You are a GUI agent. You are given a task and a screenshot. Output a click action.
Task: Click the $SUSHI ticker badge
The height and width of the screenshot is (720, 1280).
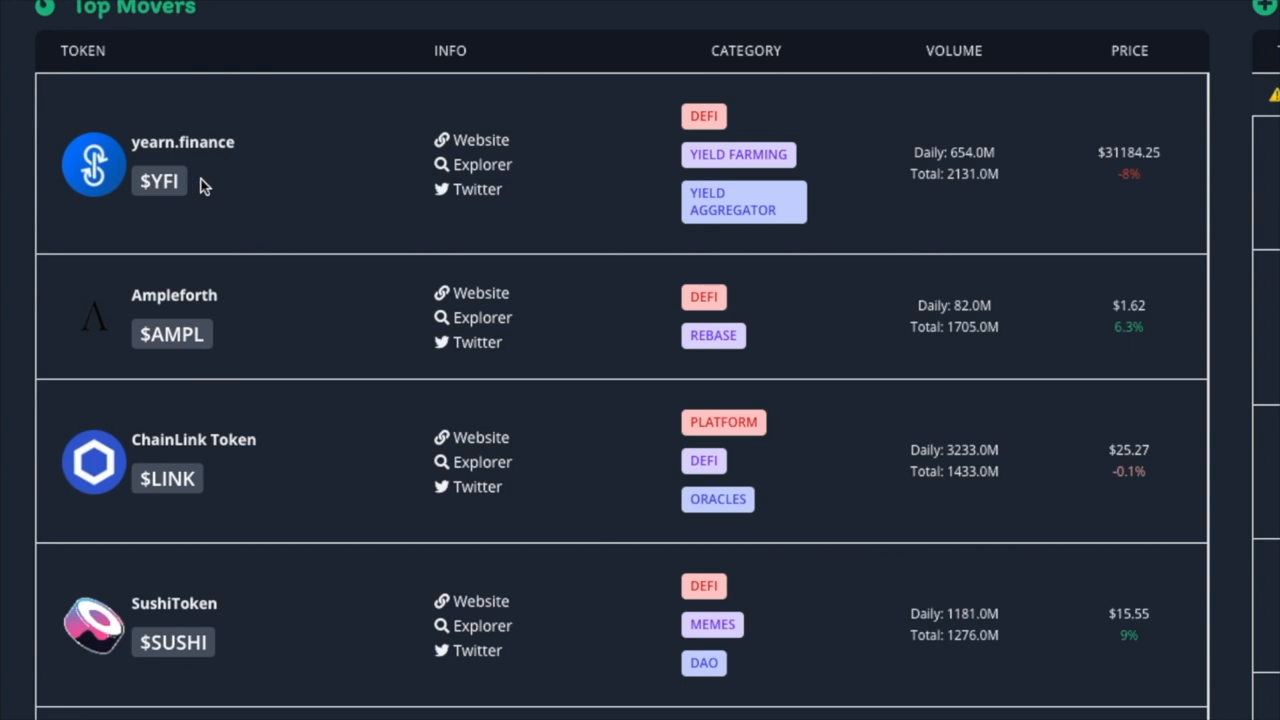[x=173, y=642]
